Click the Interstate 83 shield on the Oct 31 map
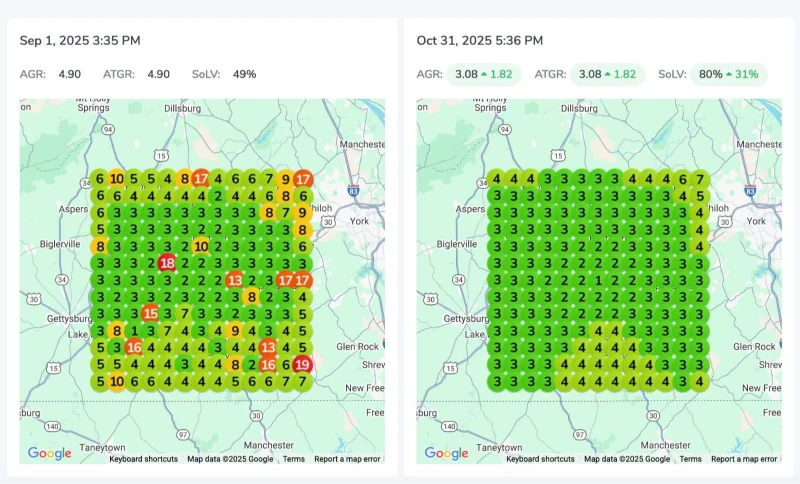The height and width of the screenshot is (484, 800). click(x=750, y=191)
